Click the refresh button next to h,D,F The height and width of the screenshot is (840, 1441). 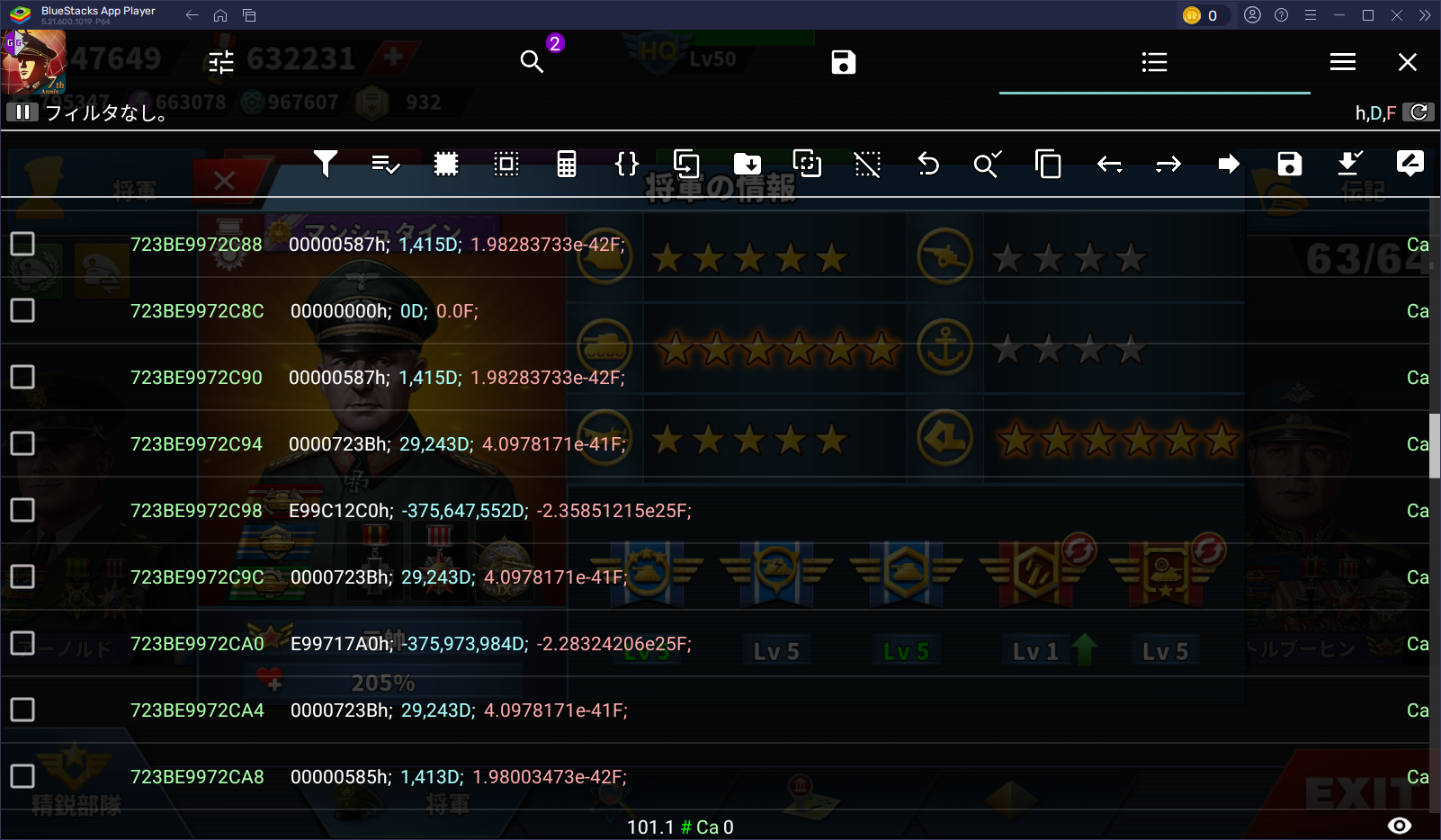[1419, 112]
